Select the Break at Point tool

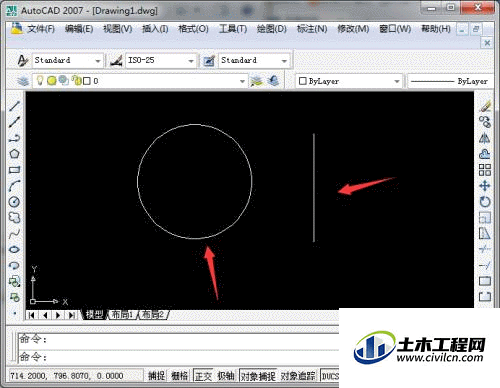click(x=485, y=281)
